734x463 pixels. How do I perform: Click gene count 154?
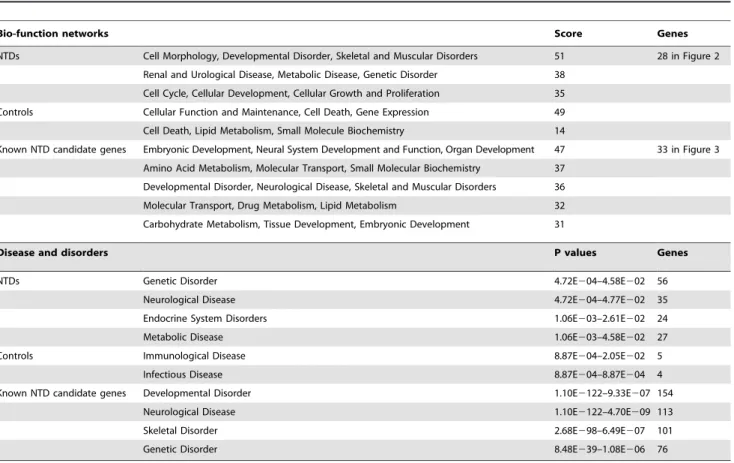[665, 394]
